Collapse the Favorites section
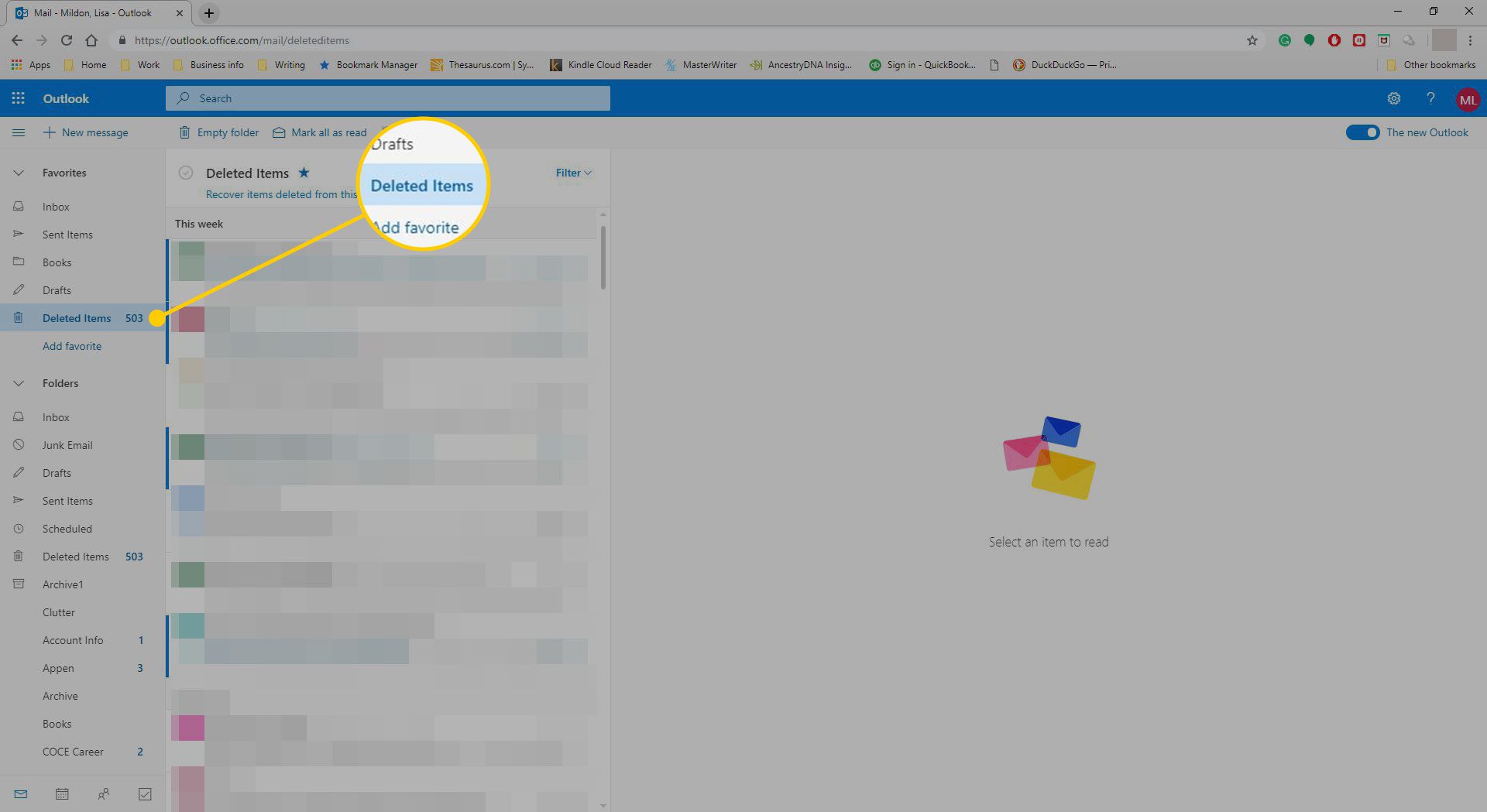The height and width of the screenshot is (812, 1487). tap(19, 173)
